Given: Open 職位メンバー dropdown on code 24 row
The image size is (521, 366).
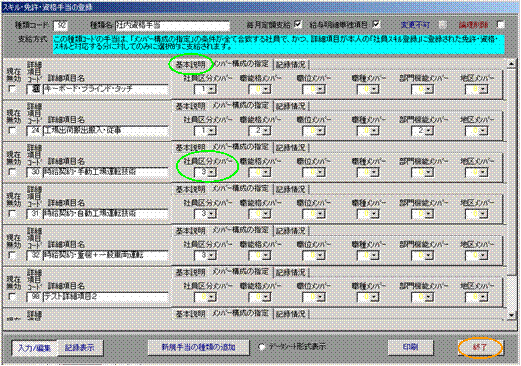Looking at the screenshot, I should point(321,131).
